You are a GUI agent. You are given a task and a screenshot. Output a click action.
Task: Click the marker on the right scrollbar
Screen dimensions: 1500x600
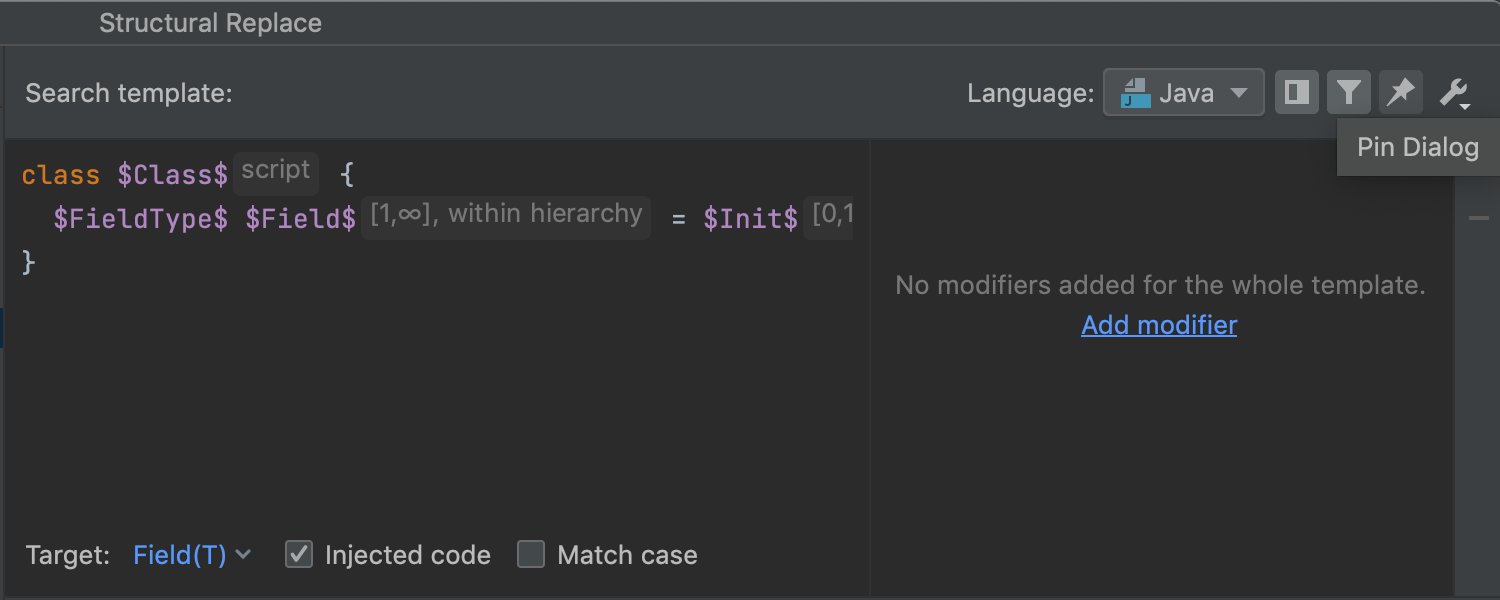pyautogui.click(x=1479, y=219)
